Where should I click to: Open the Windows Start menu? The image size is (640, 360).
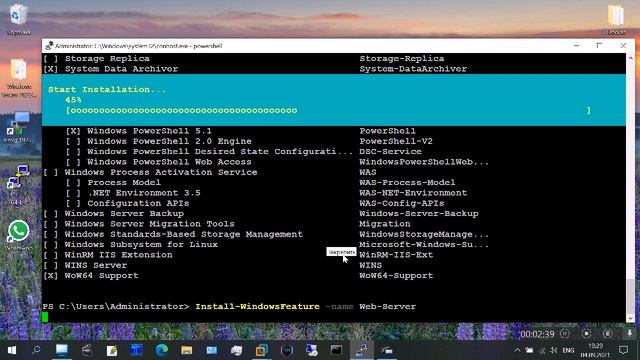point(11,350)
